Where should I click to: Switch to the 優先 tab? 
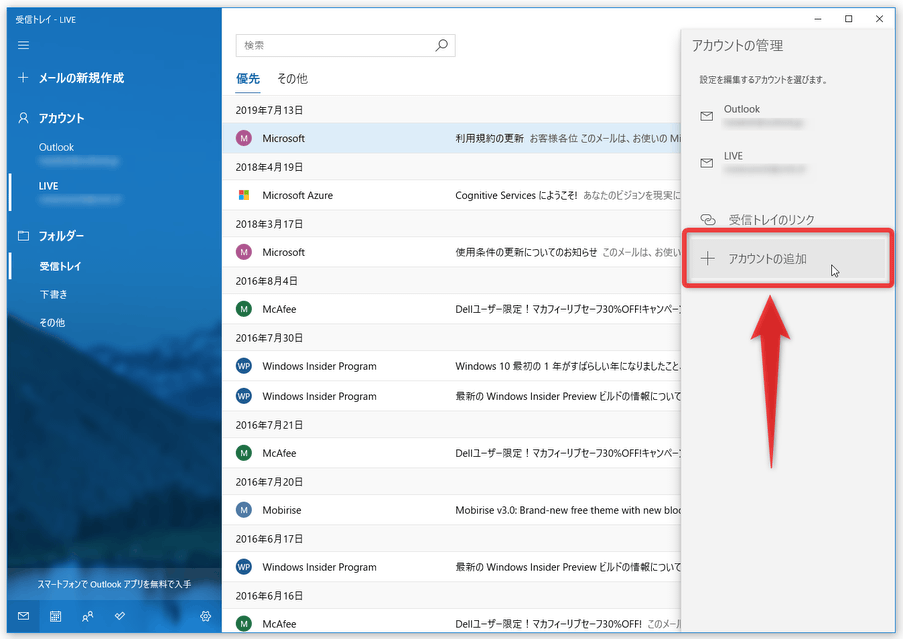click(248, 79)
